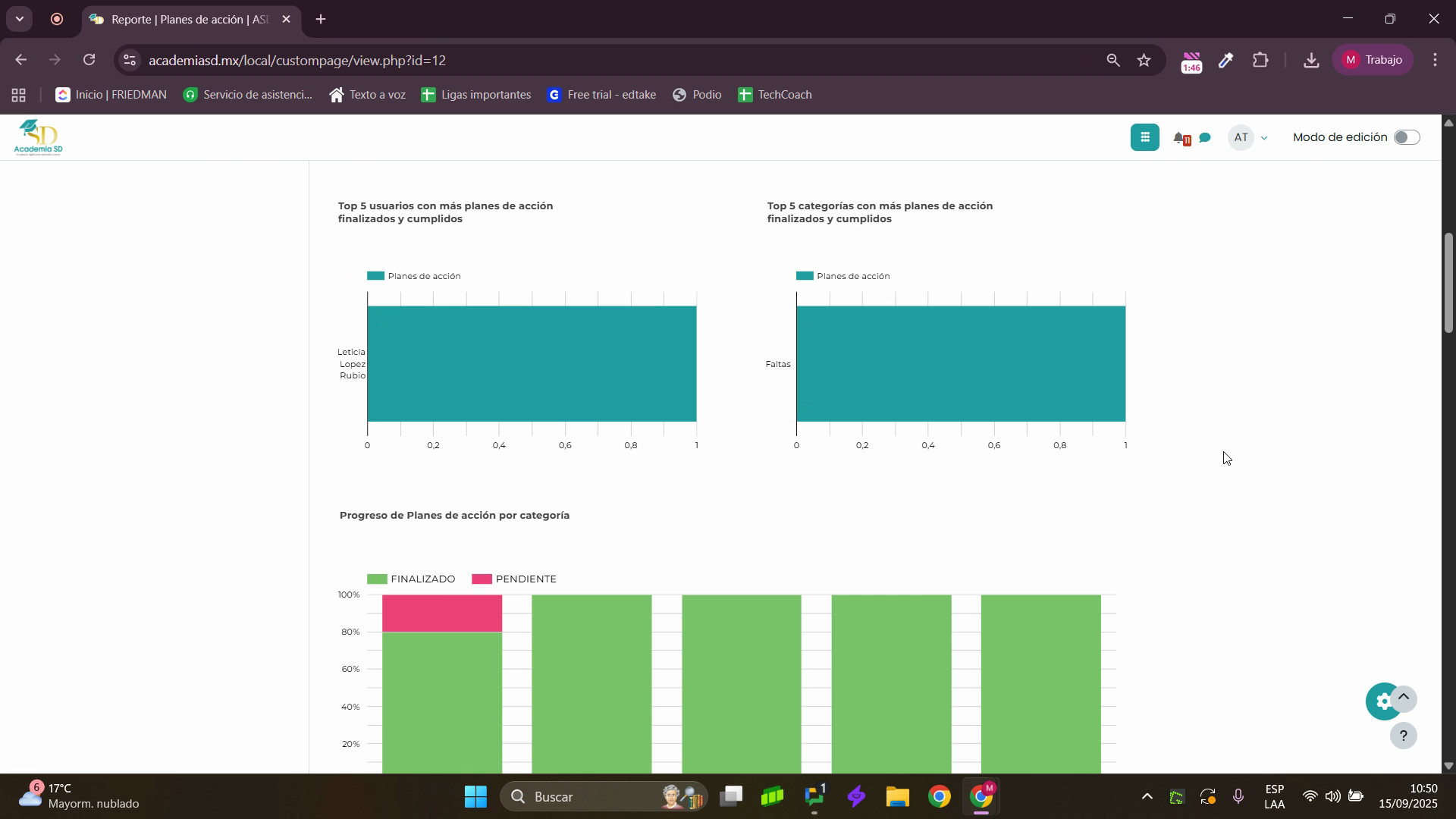Open the Podio bookmark
The height and width of the screenshot is (819, 1456).
pos(697,95)
